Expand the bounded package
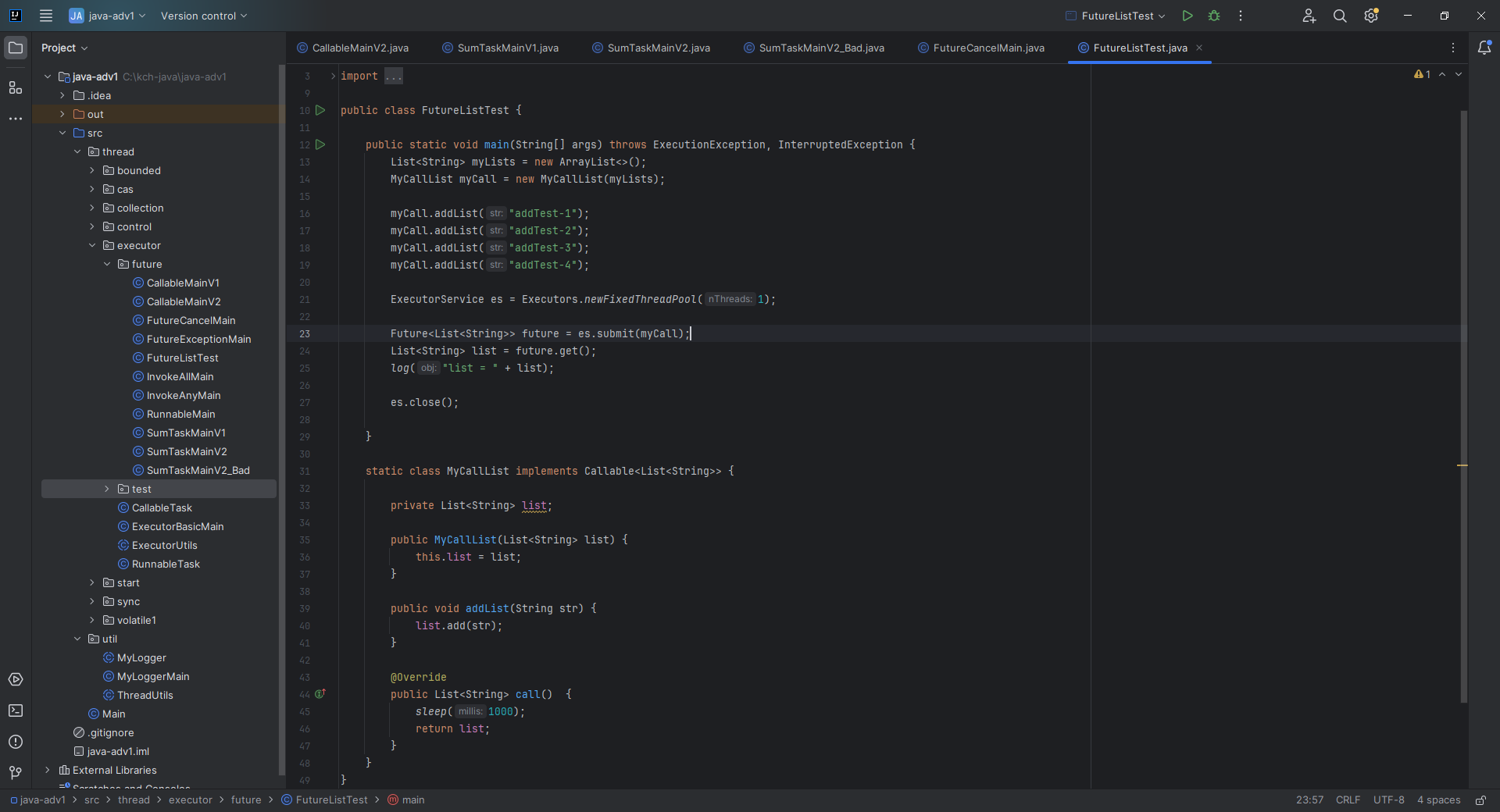1500x812 pixels. pos(92,170)
